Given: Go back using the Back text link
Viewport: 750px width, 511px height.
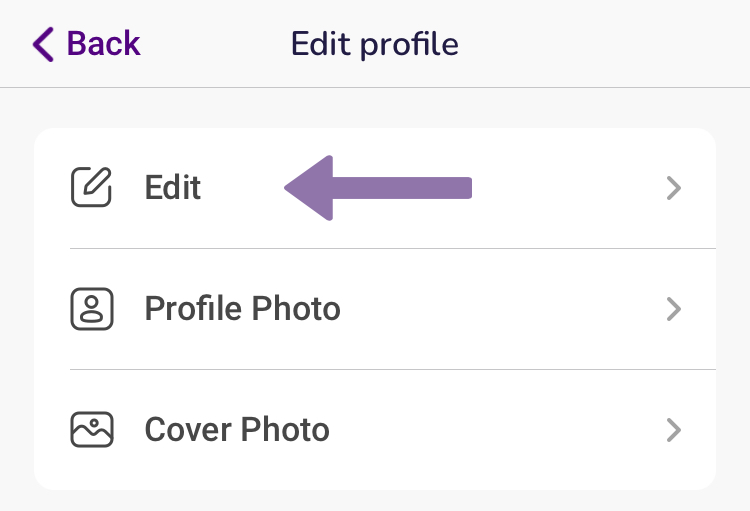Looking at the screenshot, I should (103, 44).
